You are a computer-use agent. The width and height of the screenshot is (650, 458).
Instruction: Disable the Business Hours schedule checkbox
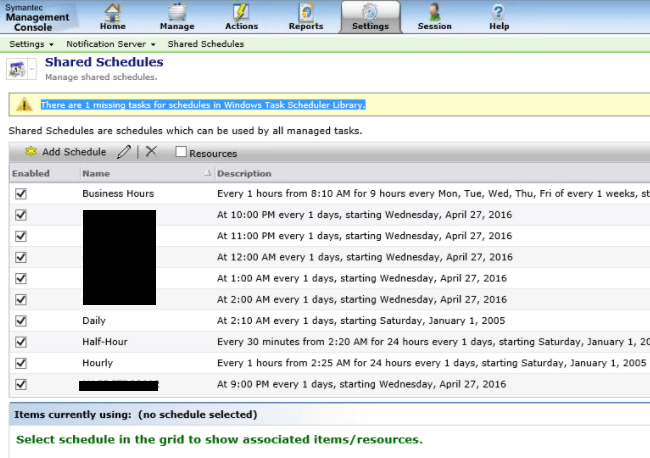coord(21,194)
